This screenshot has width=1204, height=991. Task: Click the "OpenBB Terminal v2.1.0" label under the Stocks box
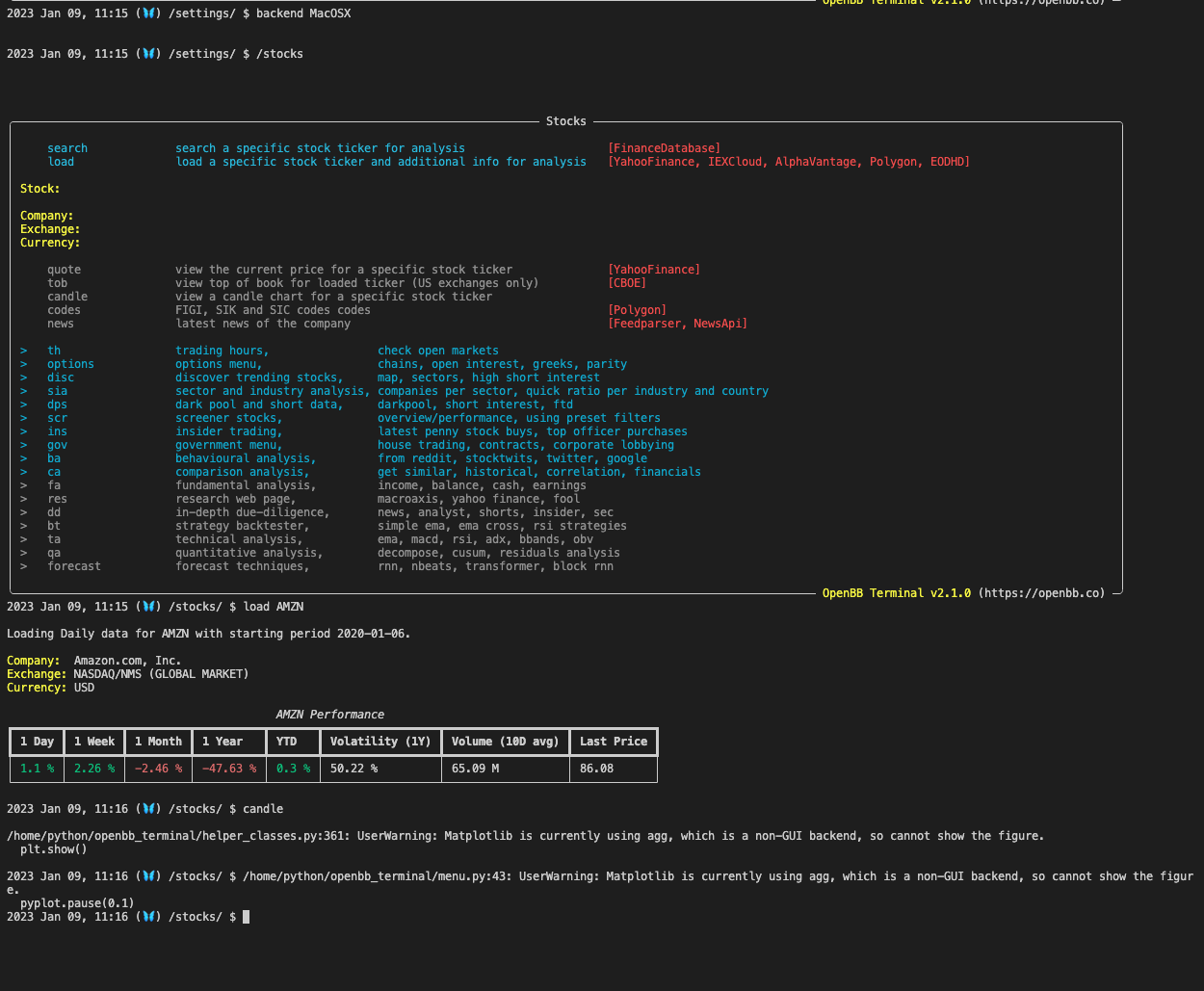point(897,593)
